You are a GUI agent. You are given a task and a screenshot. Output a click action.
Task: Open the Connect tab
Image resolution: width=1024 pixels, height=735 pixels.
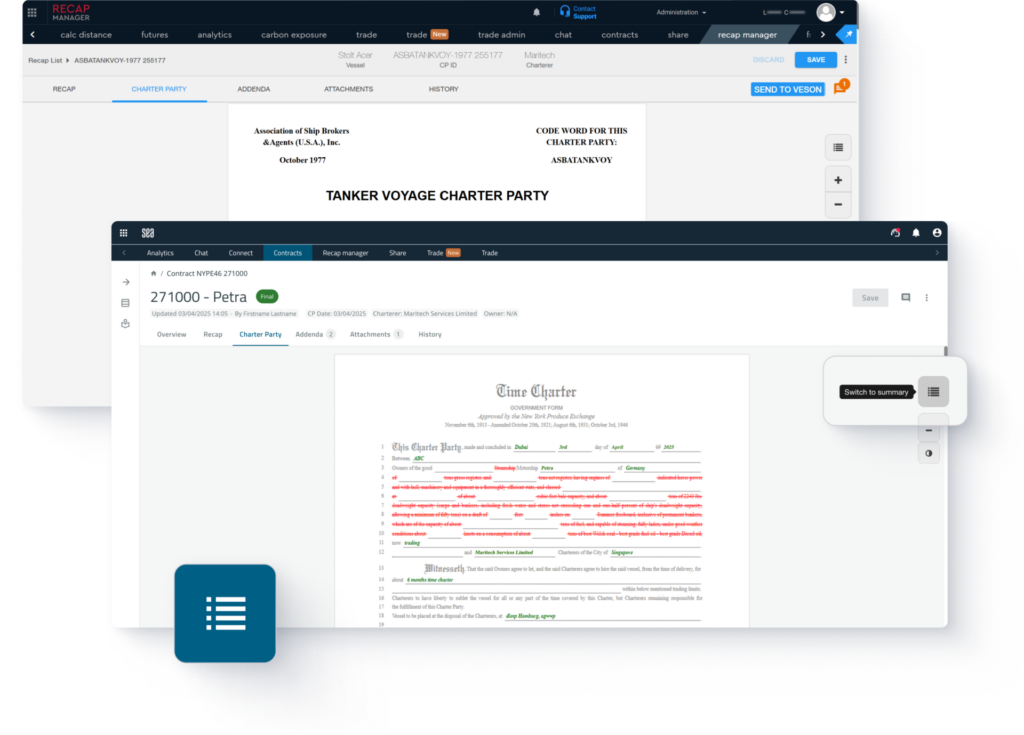click(x=241, y=253)
